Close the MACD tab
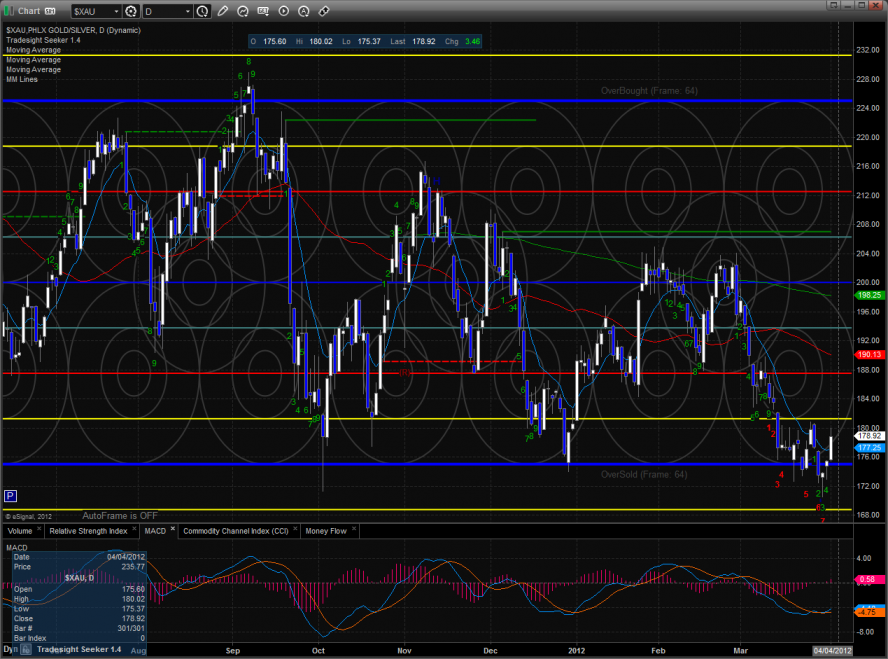888x659 pixels. 172,531
